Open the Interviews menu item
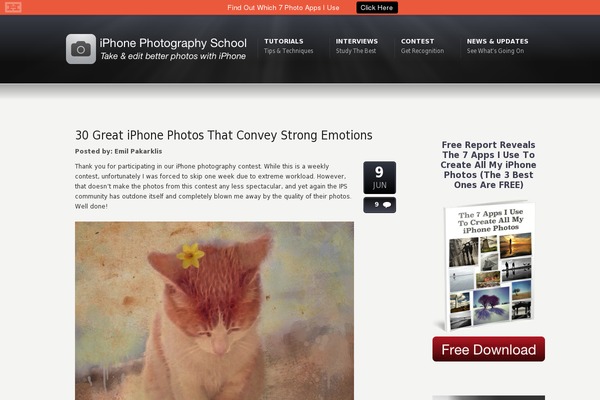Image resolution: width=600 pixels, height=400 pixels. (x=357, y=41)
